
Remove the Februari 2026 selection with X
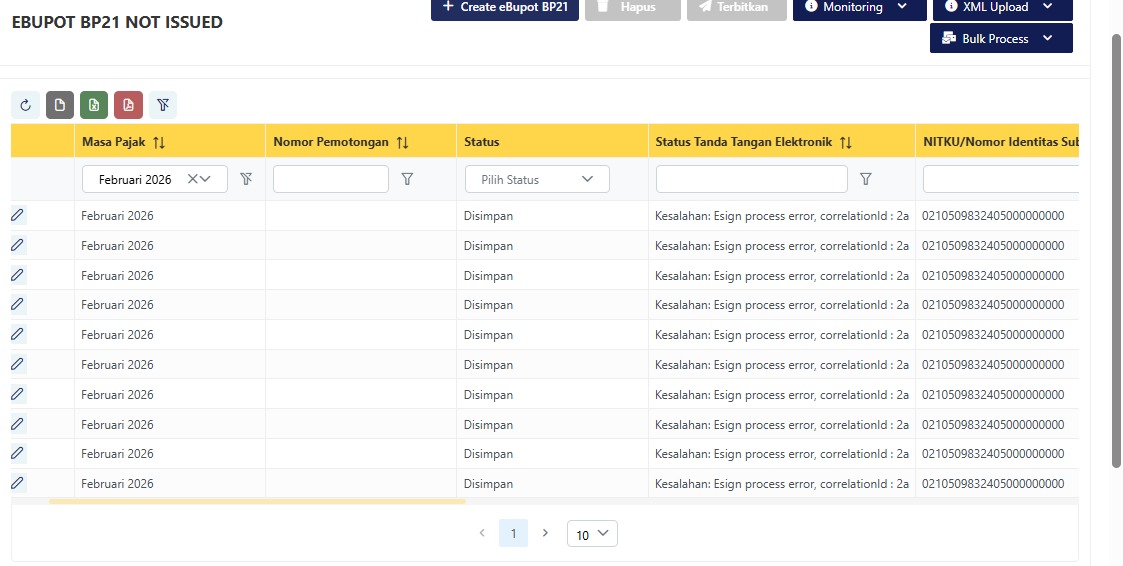(192, 178)
